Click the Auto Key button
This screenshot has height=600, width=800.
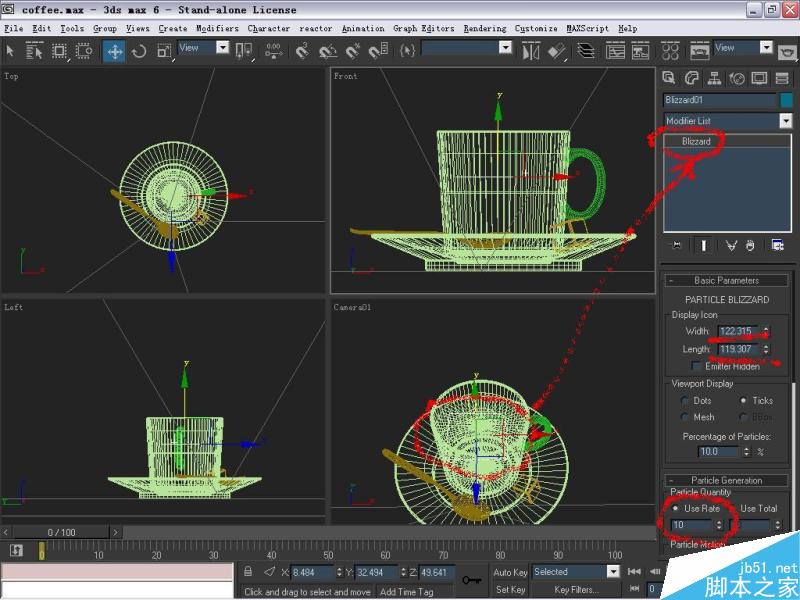510,572
